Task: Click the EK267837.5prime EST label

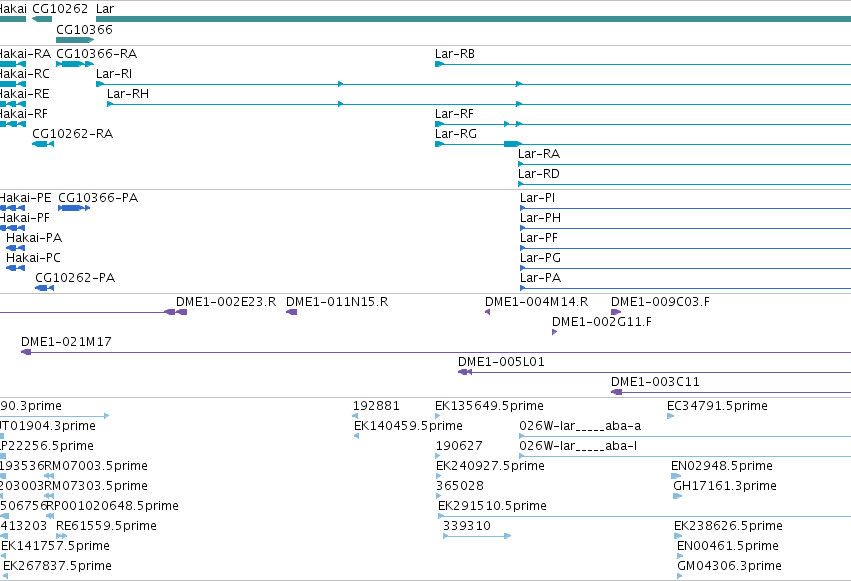Action: click(58, 567)
